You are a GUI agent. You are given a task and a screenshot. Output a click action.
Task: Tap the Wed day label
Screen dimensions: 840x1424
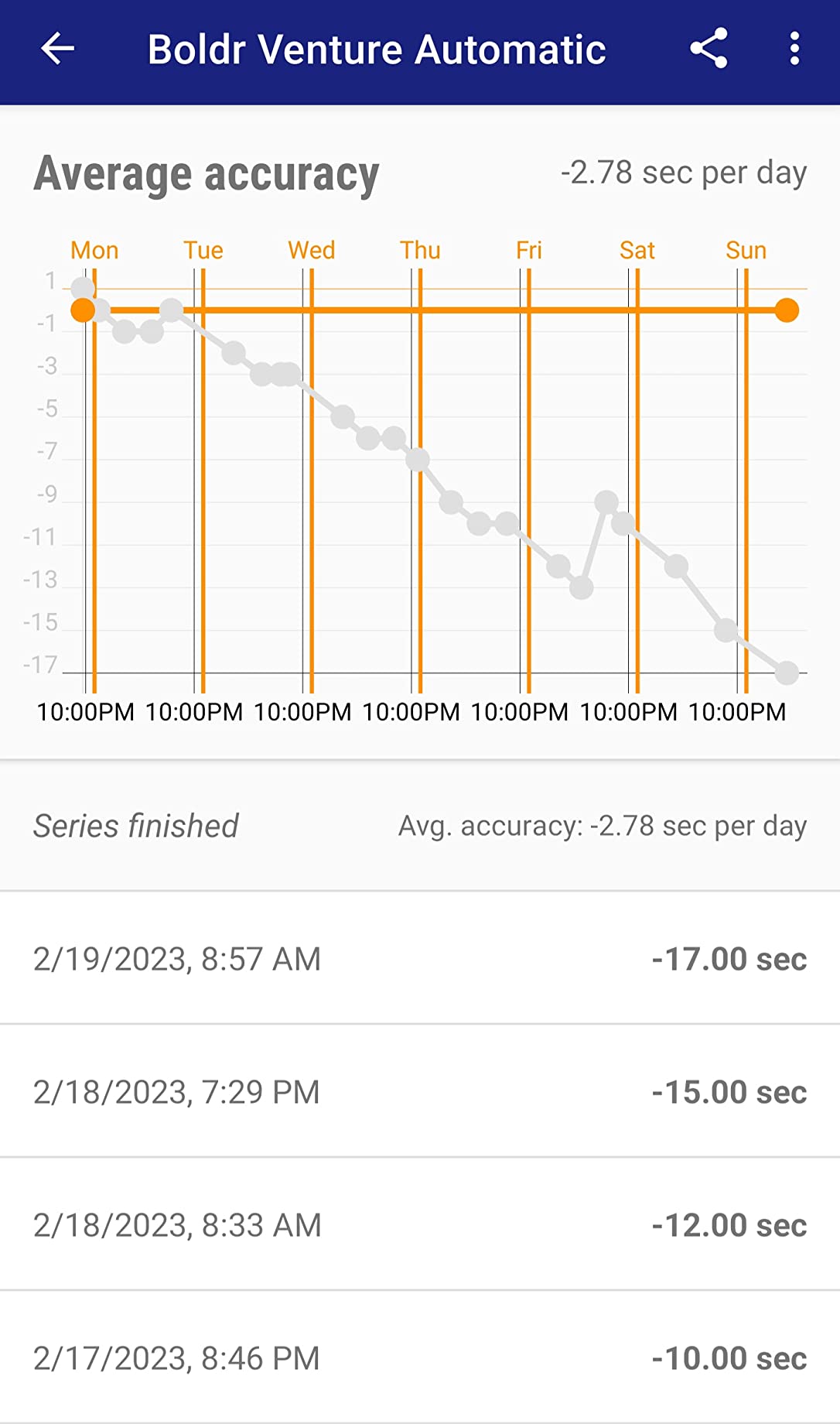pos(311,250)
